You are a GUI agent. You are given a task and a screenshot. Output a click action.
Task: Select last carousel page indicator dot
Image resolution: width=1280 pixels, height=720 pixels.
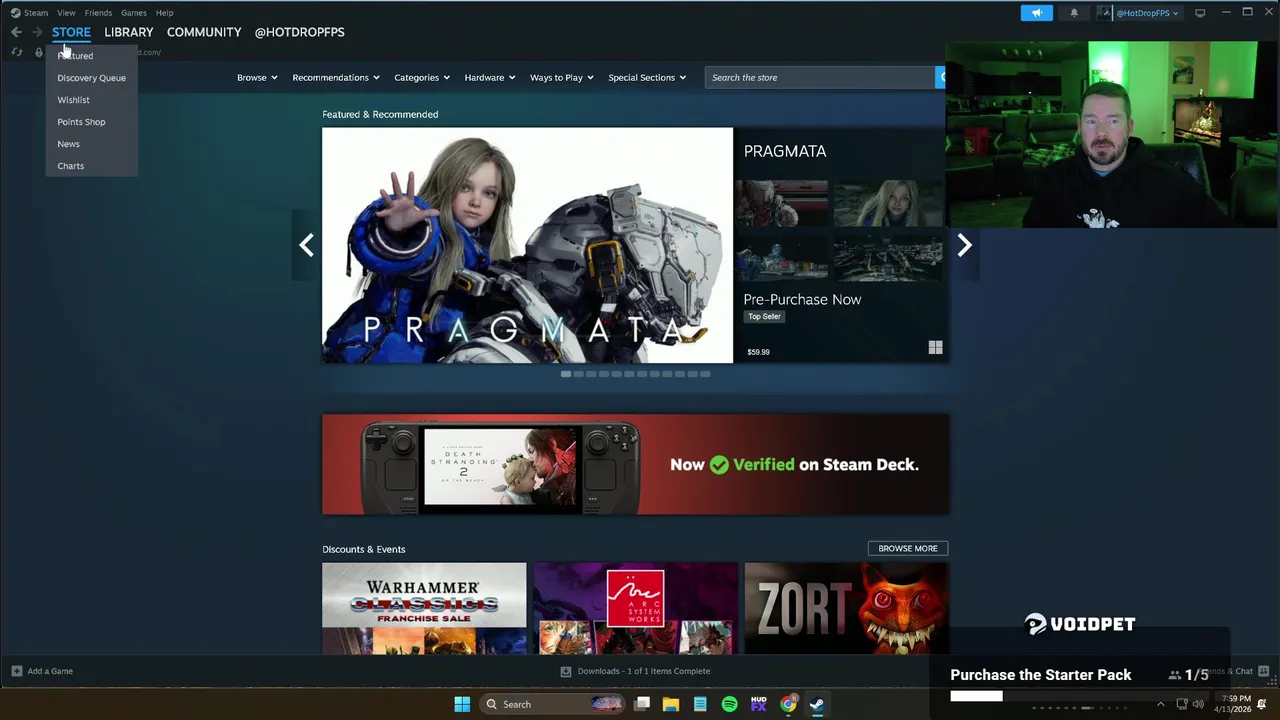click(705, 374)
